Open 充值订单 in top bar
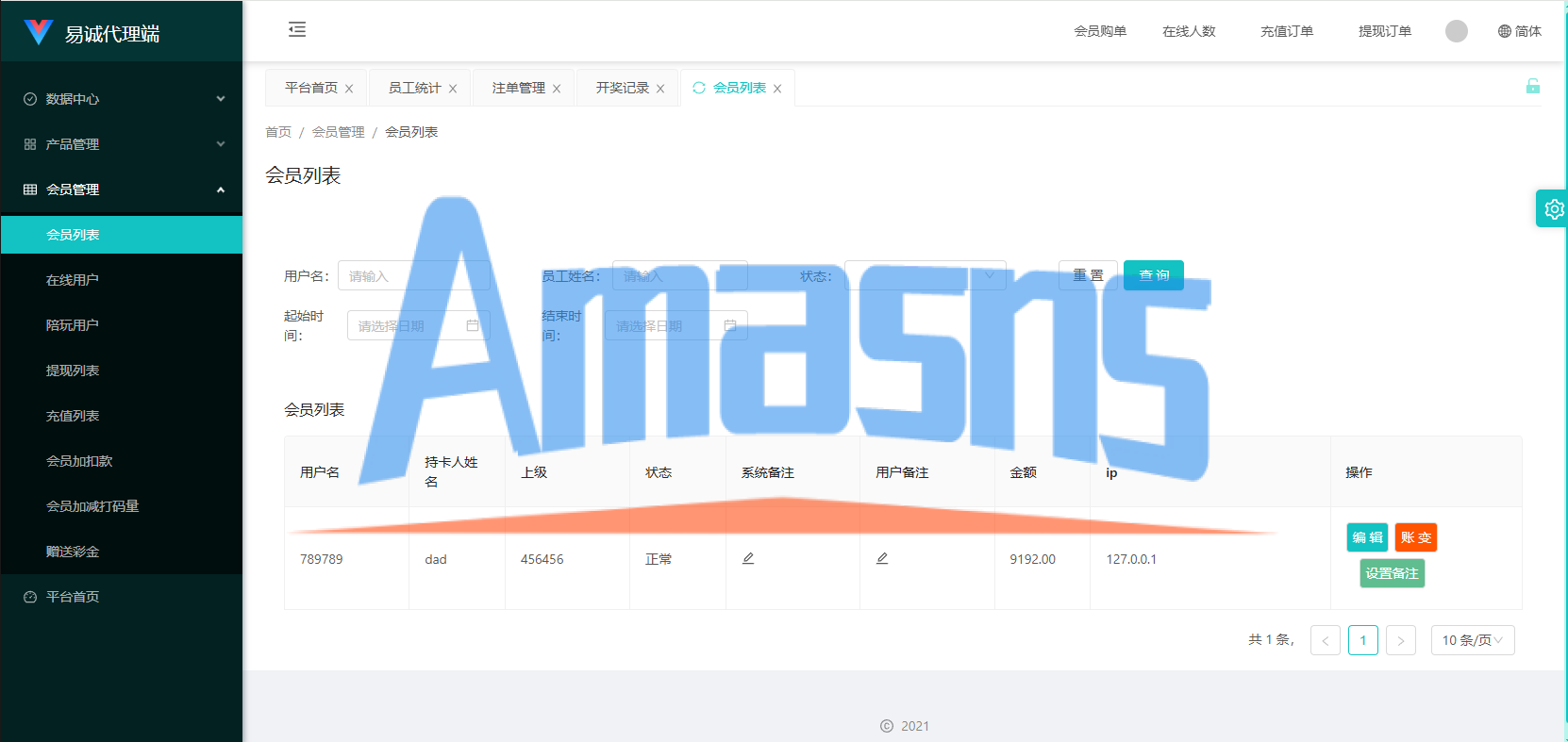The height and width of the screenshot is (742, 1568). click(x=1287, y=31)
